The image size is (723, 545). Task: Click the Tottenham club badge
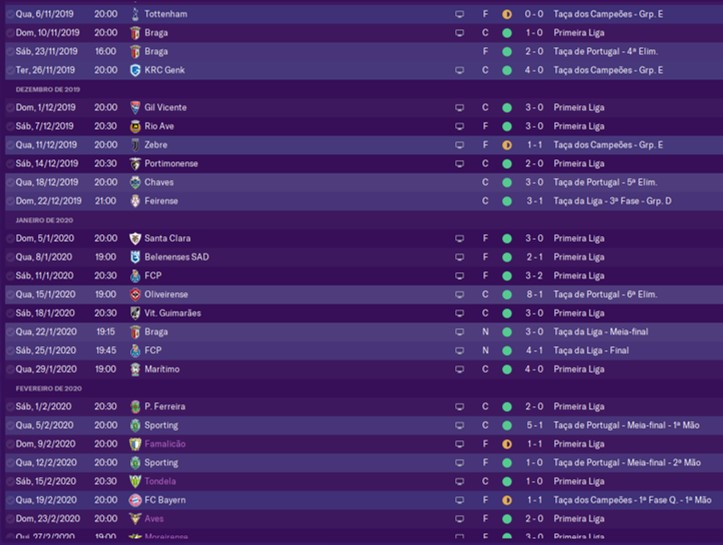(x=136, y=14)
